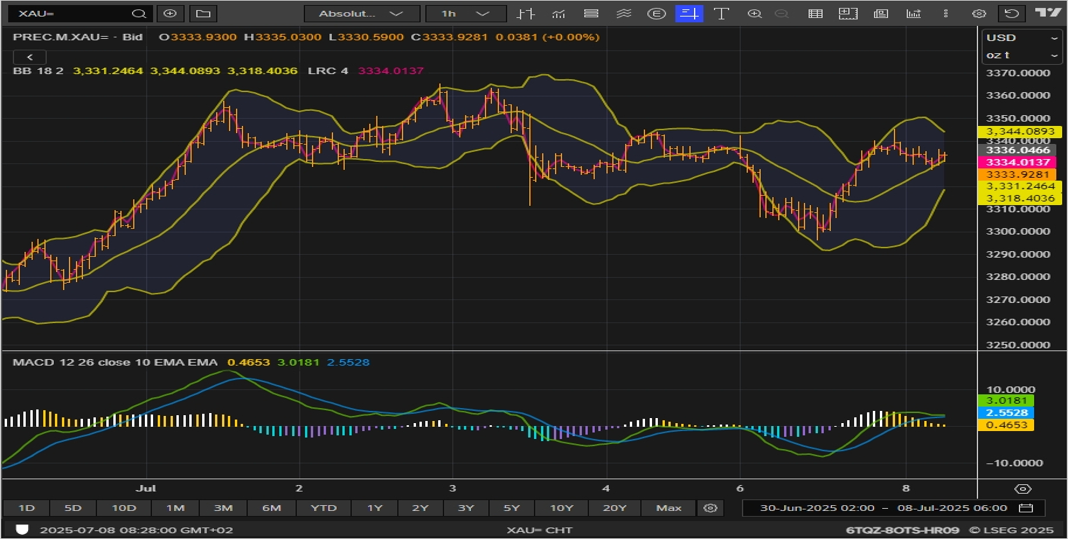
Task: Select the text annotation T tool
Action: (721, 14)
